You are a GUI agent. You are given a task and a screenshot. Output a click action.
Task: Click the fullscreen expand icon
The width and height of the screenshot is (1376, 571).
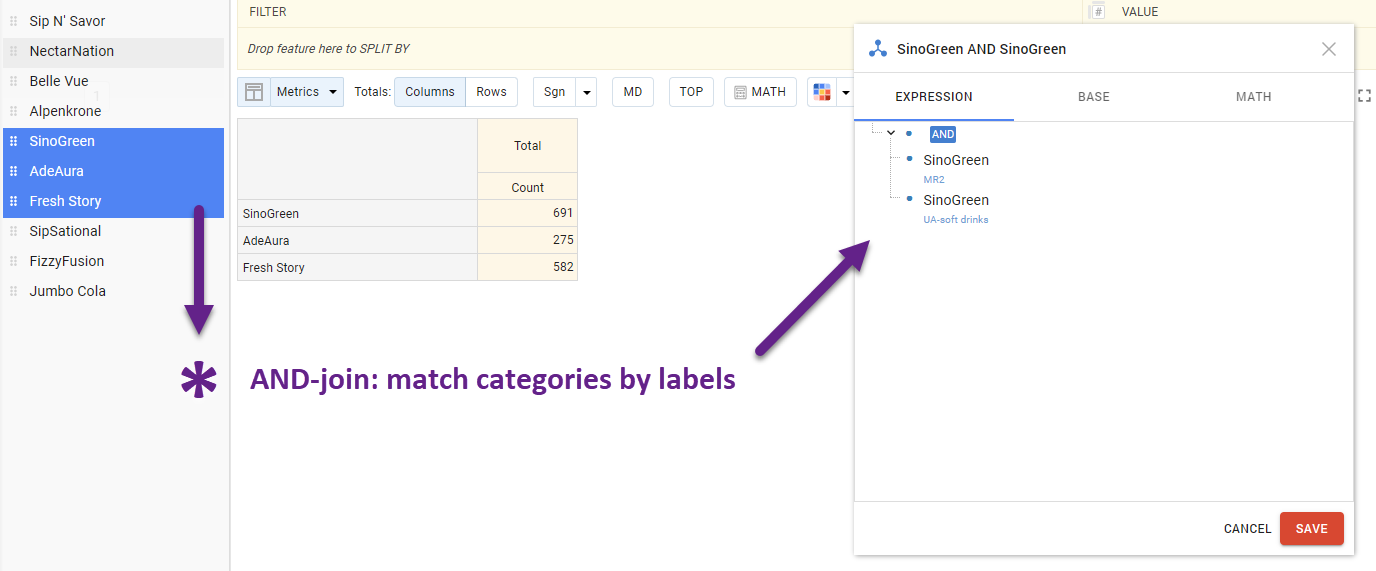(1365, 95)
